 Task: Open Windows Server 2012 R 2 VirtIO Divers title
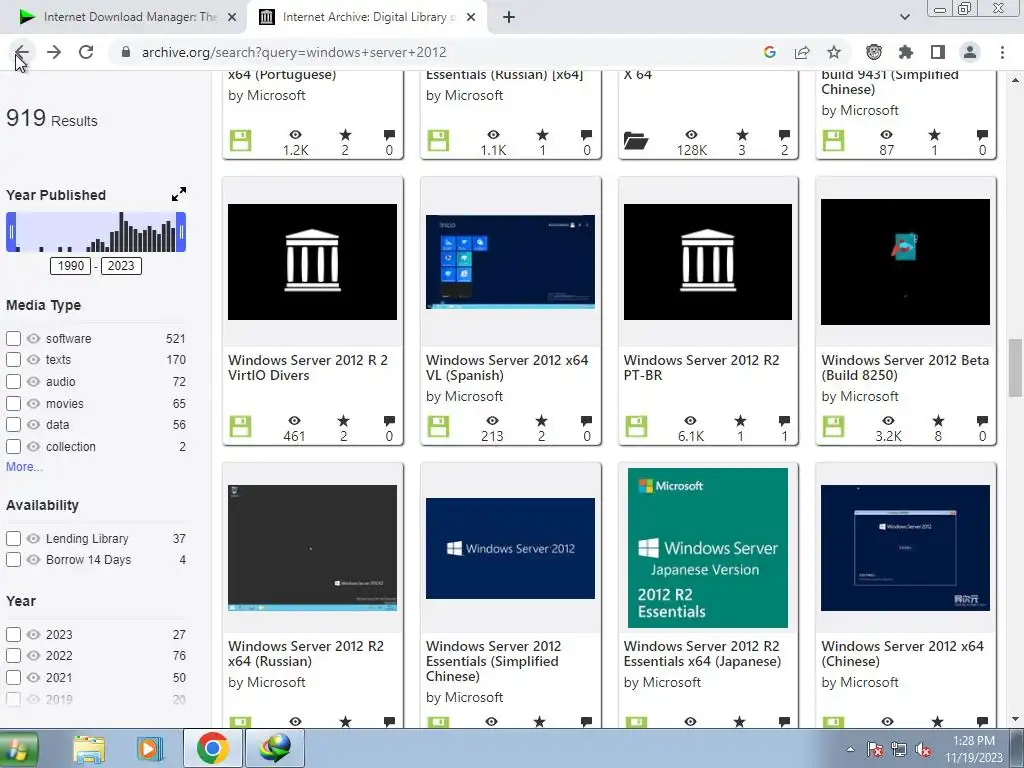point(308,368)
